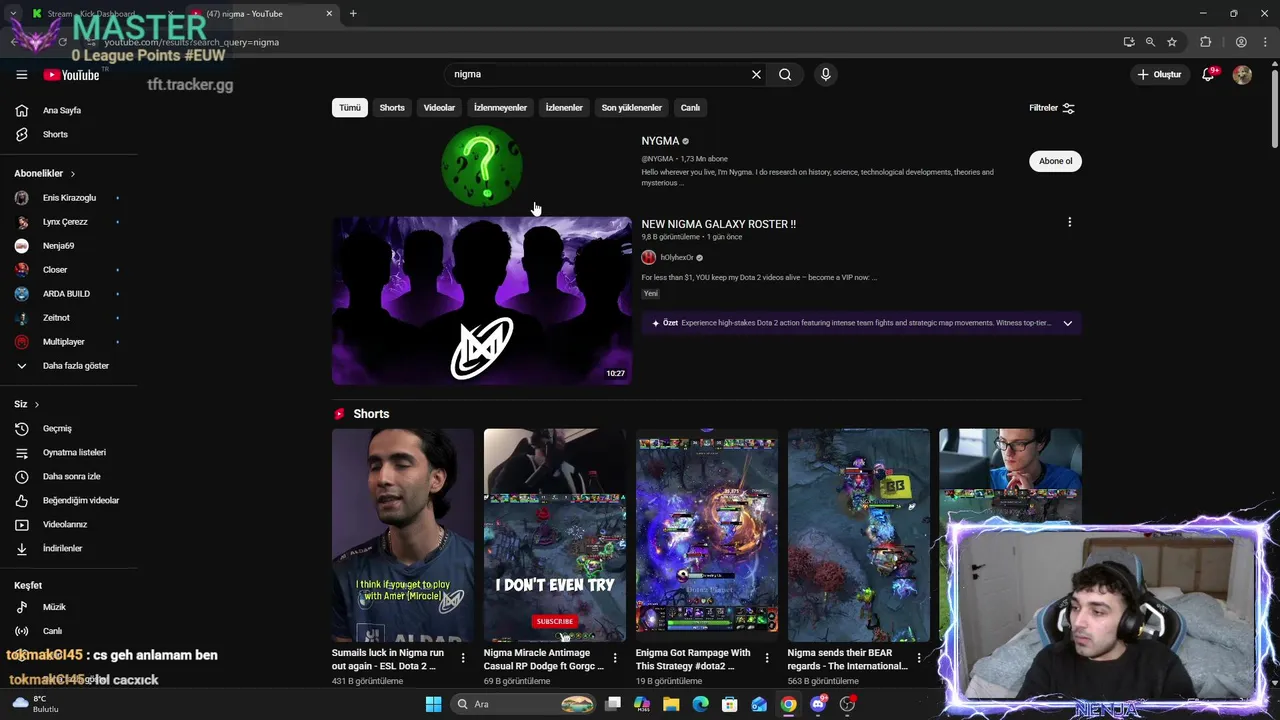Image resolution: width=1280 pixels, height=720 pixels.
Task: Open options for Sumails luck short
Action: pyautogui.click(x=463, y=658)
